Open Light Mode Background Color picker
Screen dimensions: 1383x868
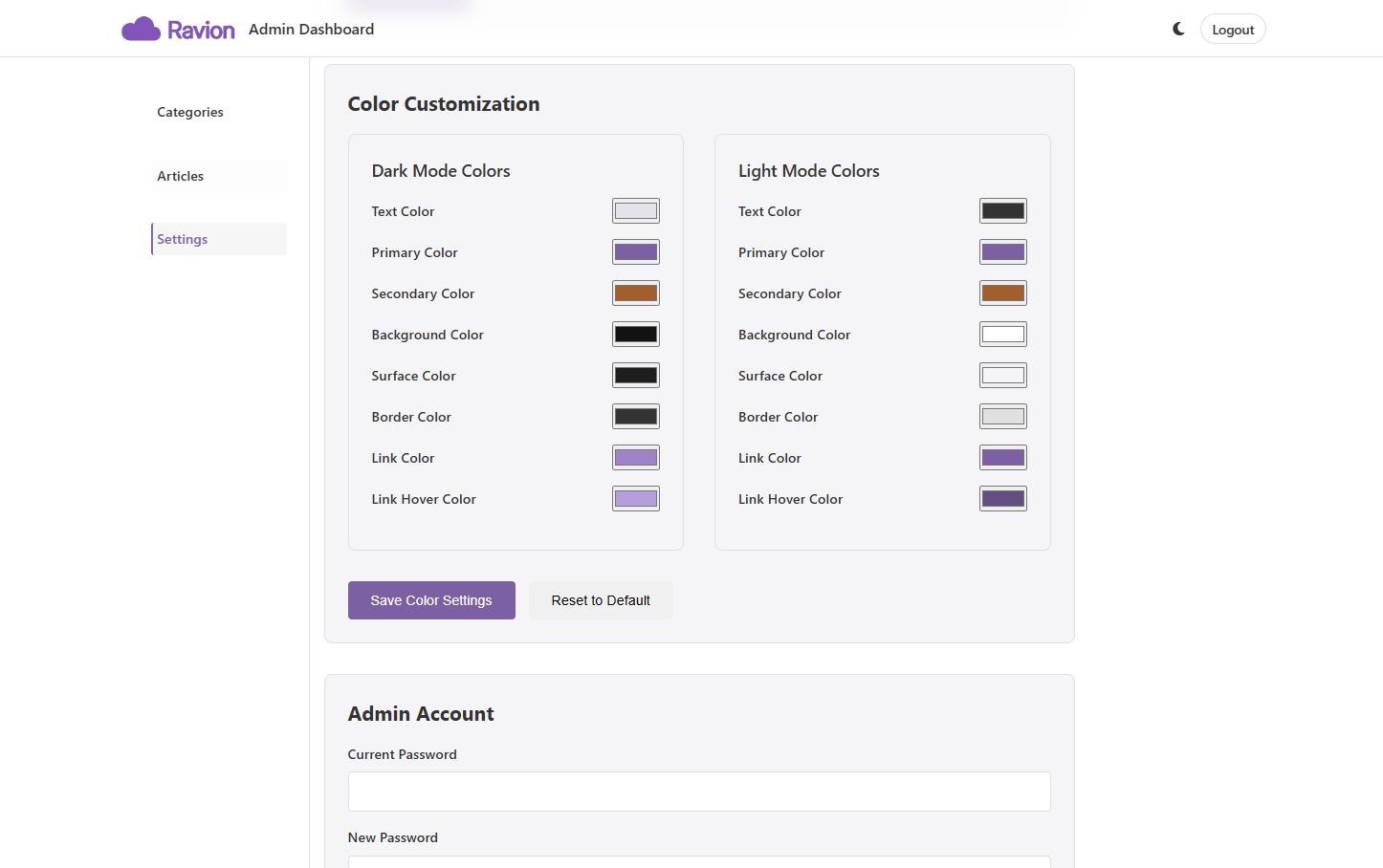(1002, 335)
